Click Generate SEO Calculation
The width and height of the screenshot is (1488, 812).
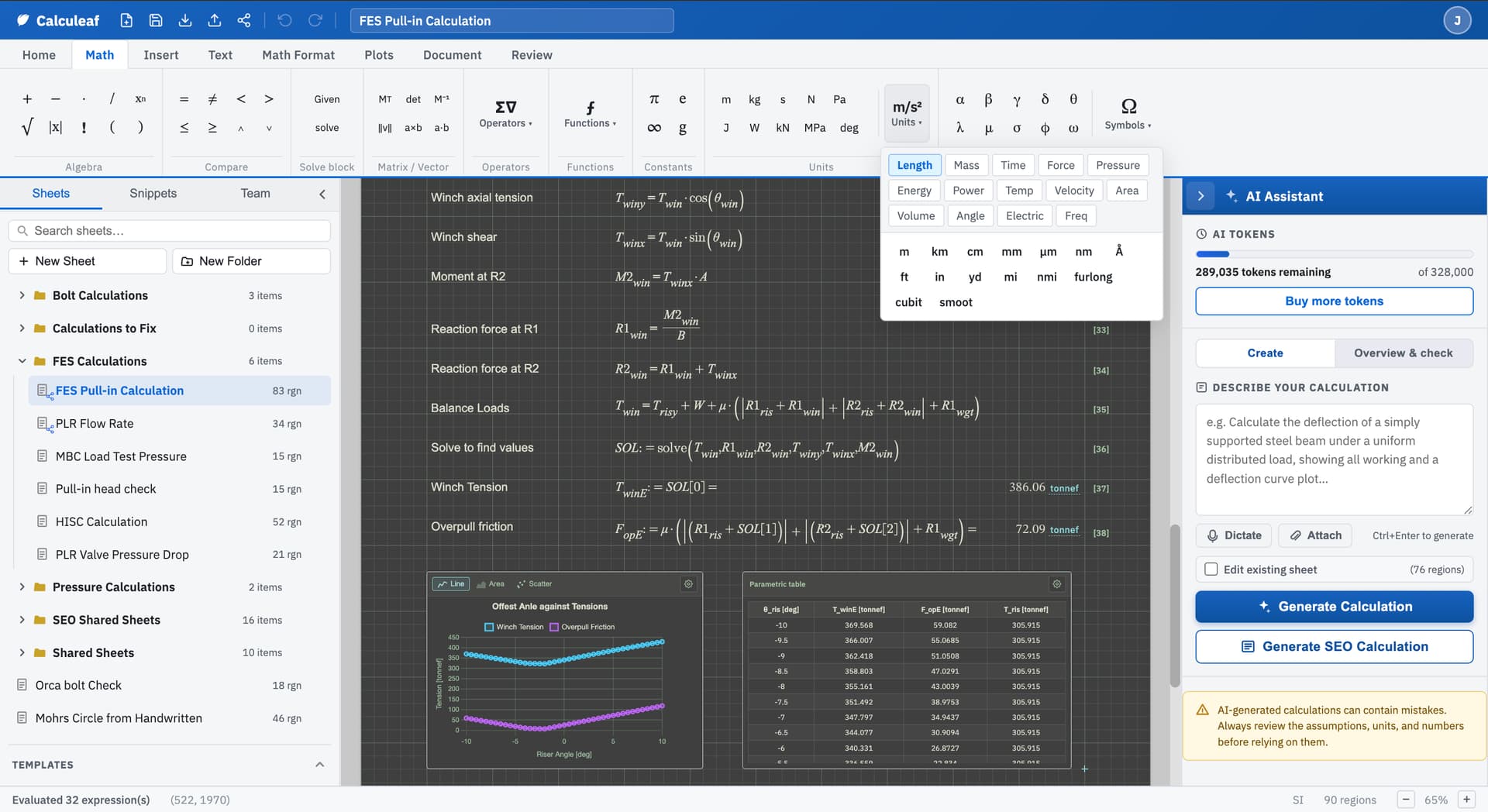[1334, 647]
